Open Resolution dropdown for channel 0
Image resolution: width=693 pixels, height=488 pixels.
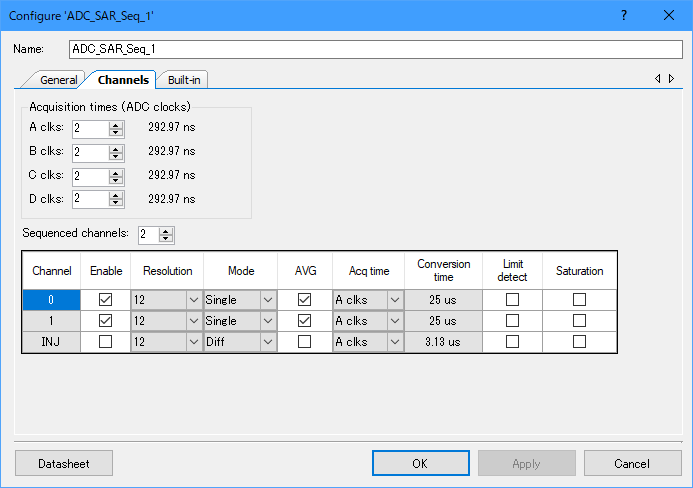[x=193, y=299]
